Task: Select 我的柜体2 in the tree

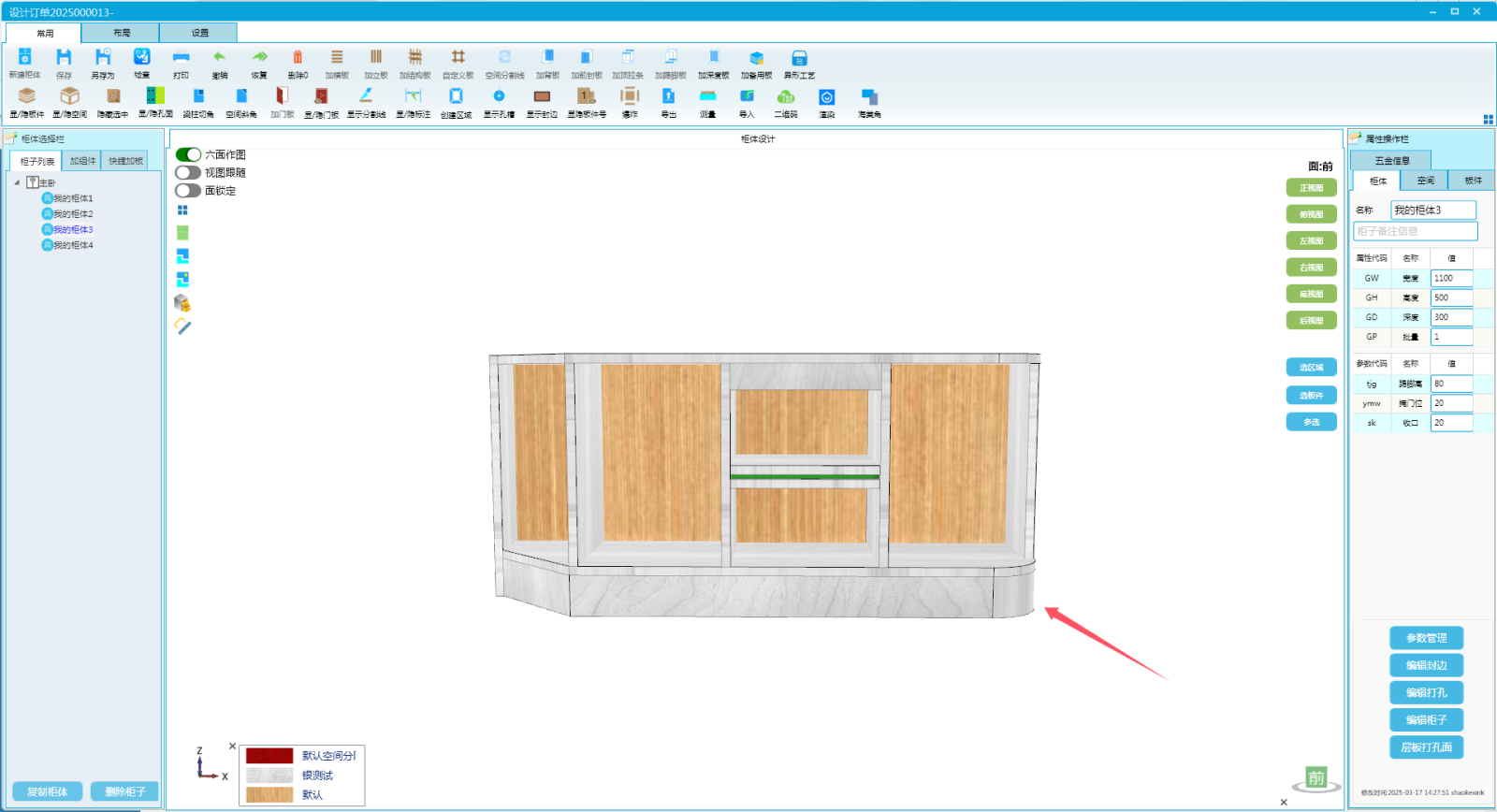Action: tap(73, 214)
